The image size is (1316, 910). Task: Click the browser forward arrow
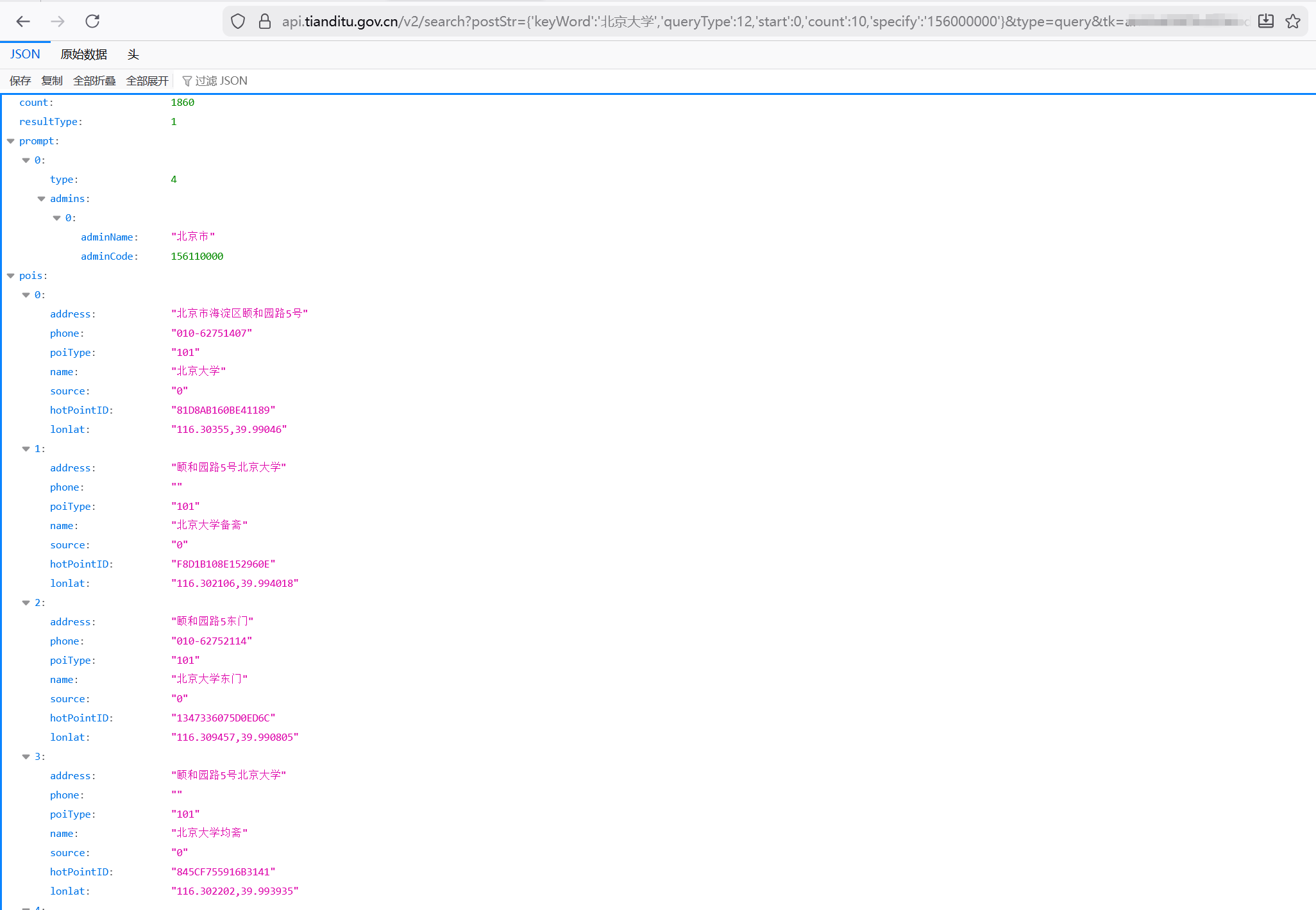click(x=58, y=21)
